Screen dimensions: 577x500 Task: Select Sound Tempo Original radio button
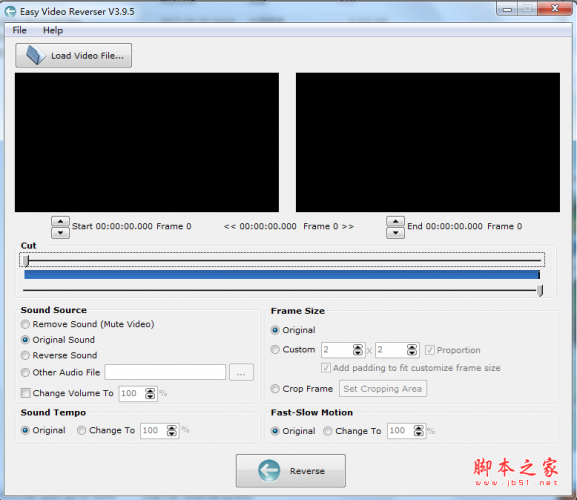click(25, 430)
